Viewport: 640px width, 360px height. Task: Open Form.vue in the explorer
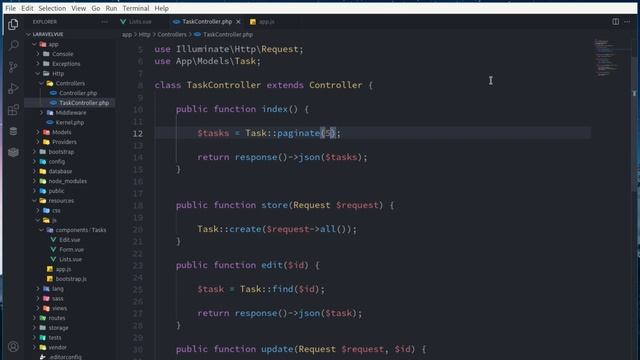71,250
